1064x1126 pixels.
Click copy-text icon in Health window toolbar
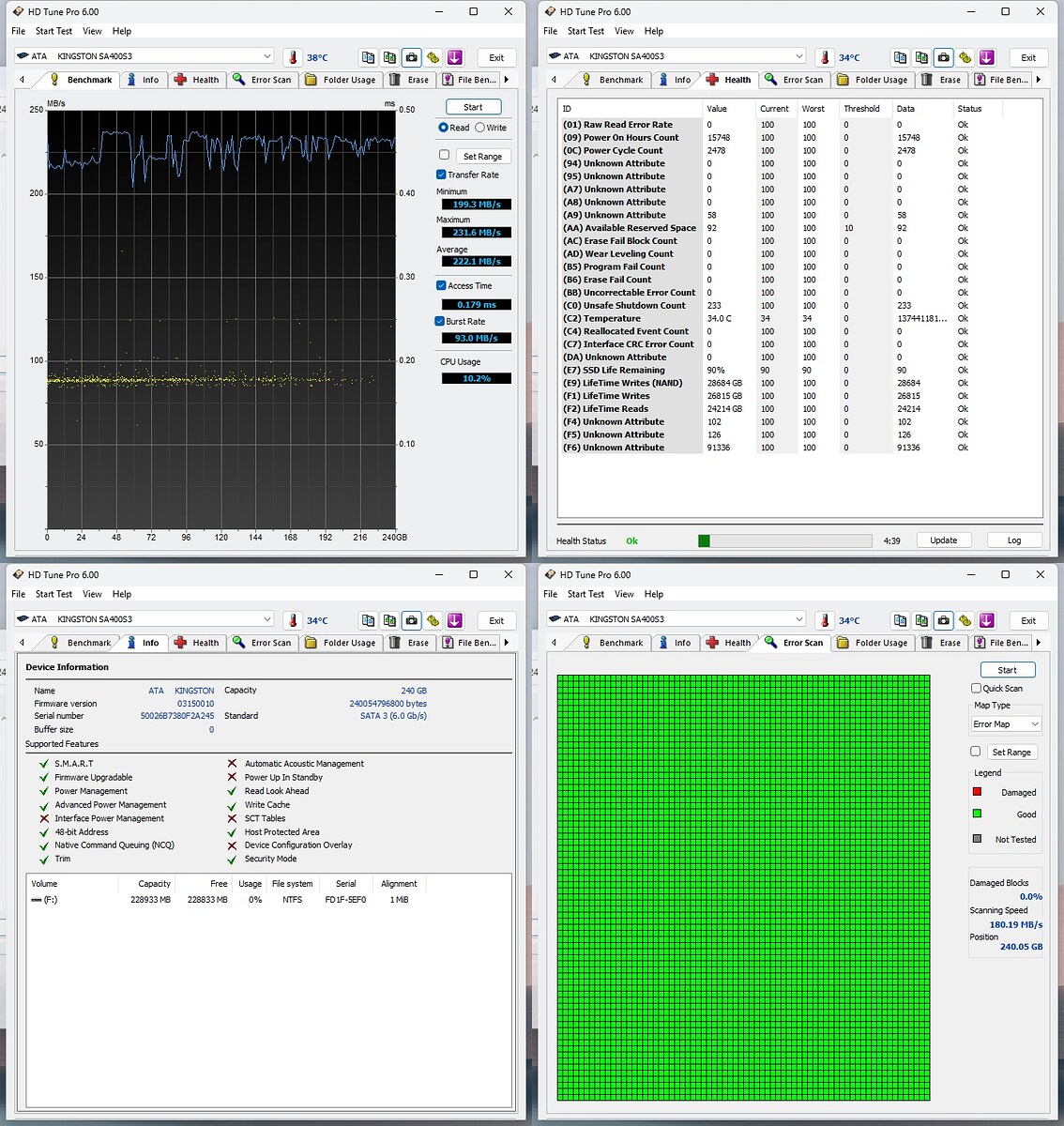click(x=900, y=57)
